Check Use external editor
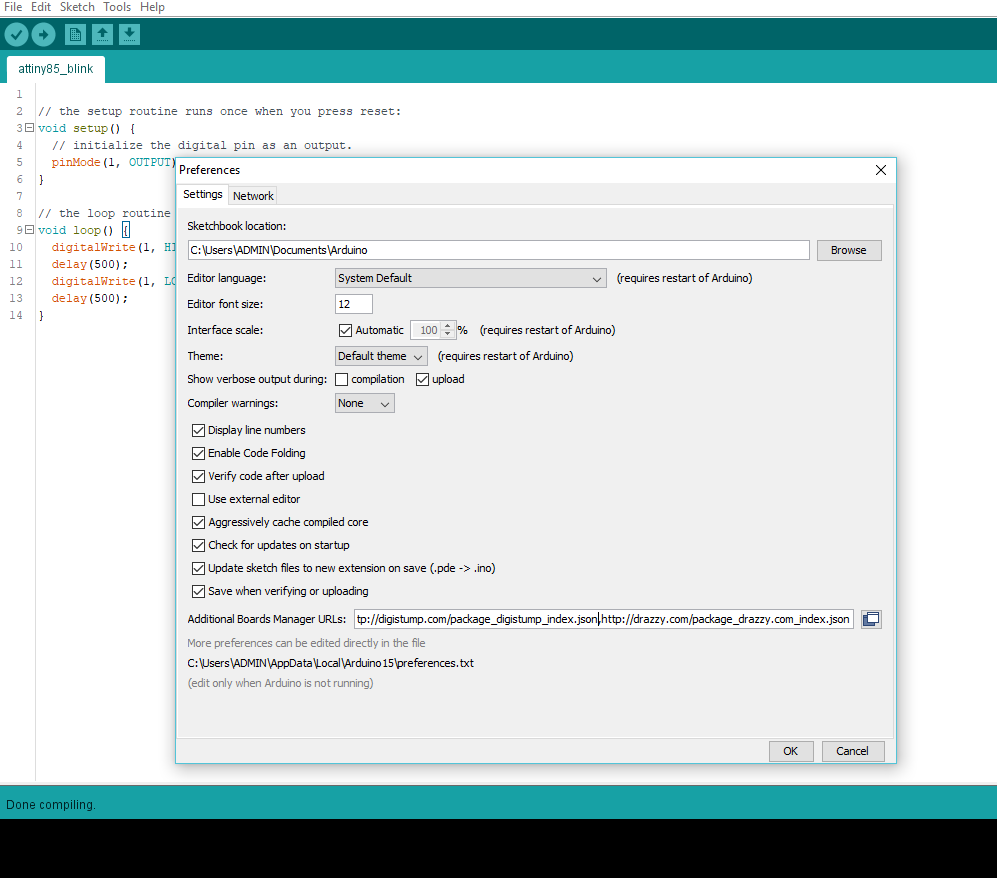Screen dimensions: 997x878 tap(198, 499)
